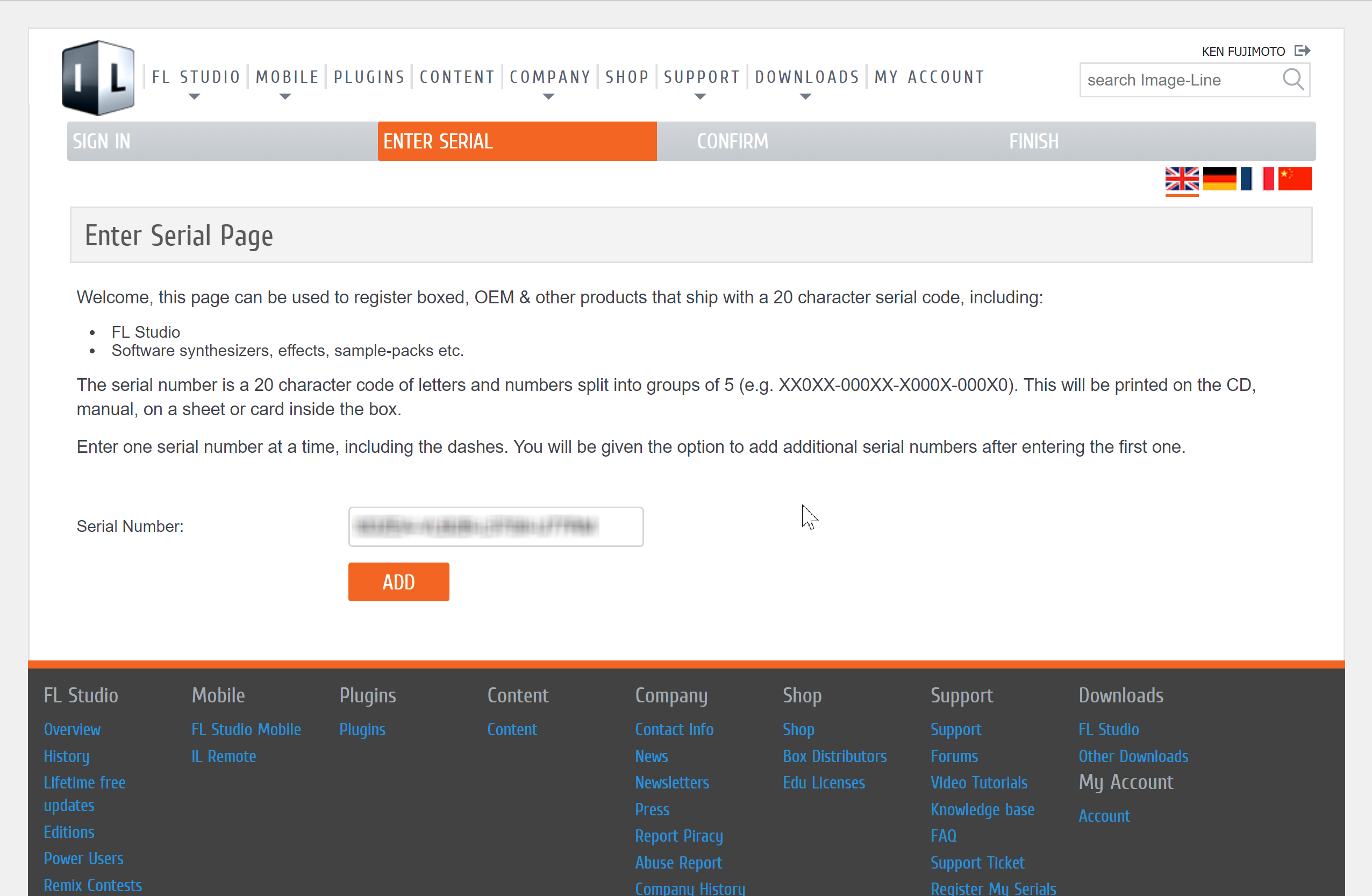Open the SHOP nav item

pos(627,77)
